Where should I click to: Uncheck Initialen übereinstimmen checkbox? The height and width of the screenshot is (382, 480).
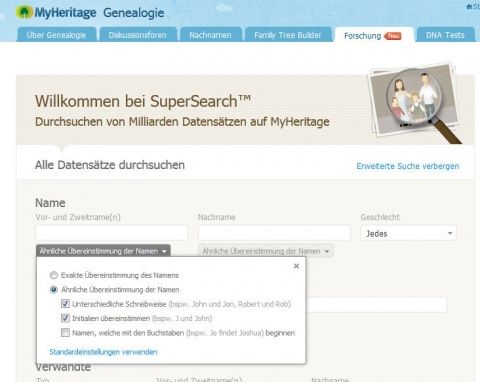point(65,318)
